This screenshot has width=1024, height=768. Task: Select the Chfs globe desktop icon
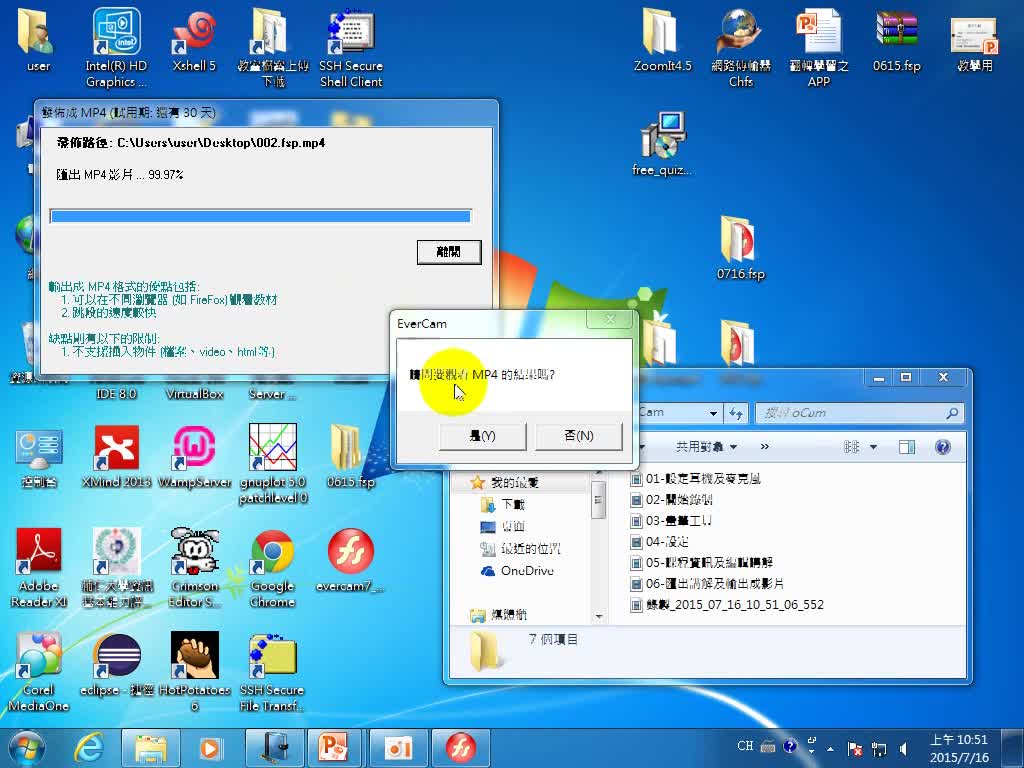click(741, 48)
